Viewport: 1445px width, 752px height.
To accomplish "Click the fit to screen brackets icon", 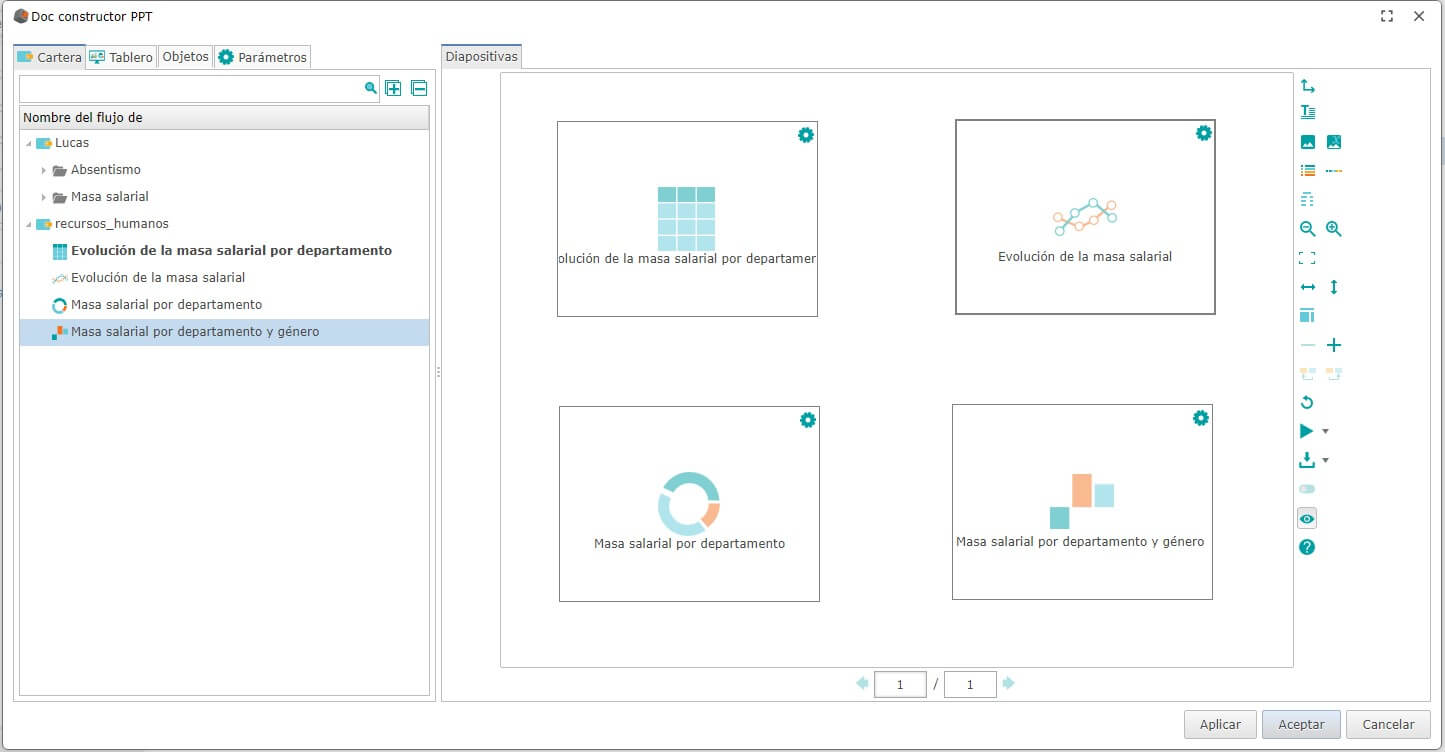I will pyautogui.click(x=1307, y=258).
